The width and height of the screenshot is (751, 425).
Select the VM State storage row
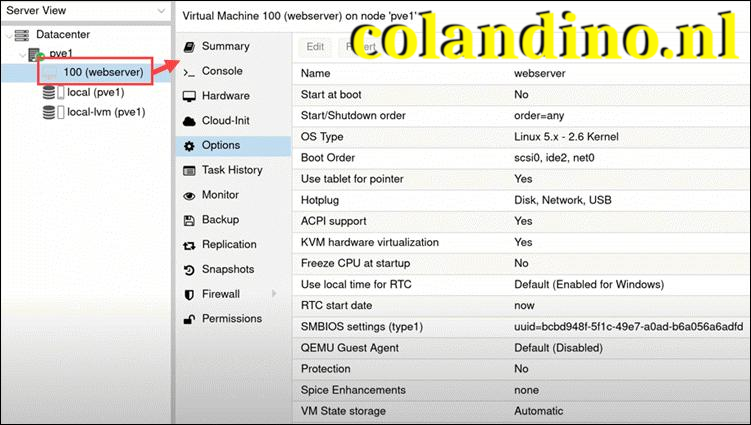coord(521,411)
